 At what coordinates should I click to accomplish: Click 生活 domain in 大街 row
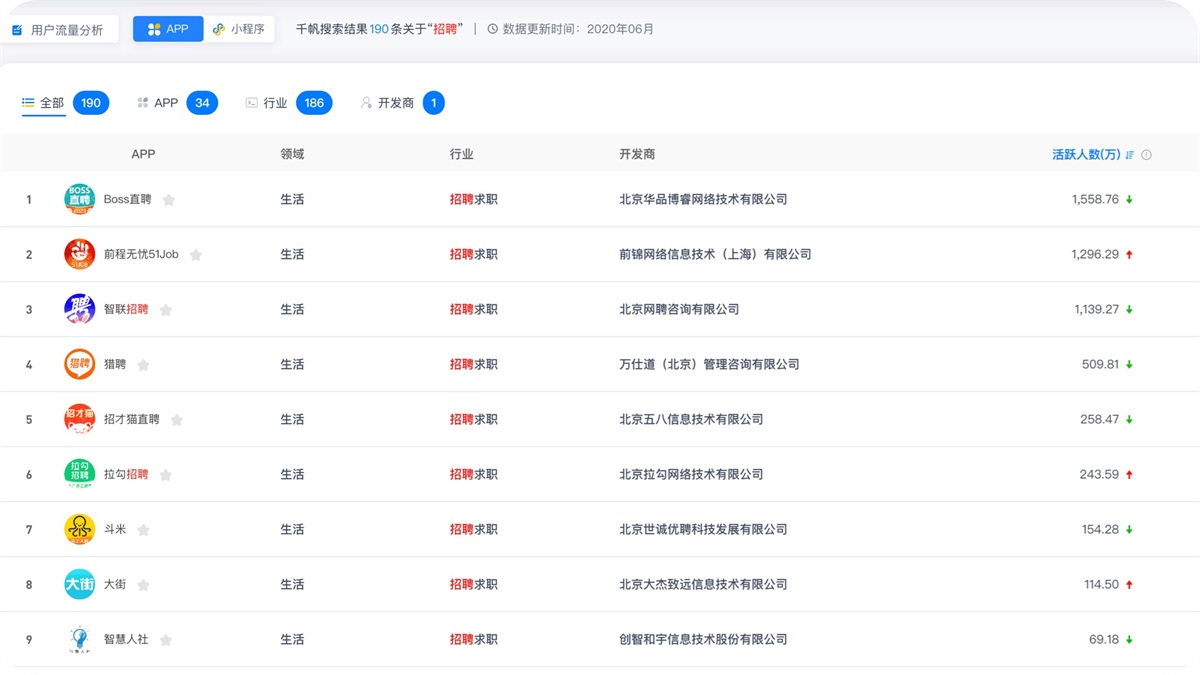292,584
